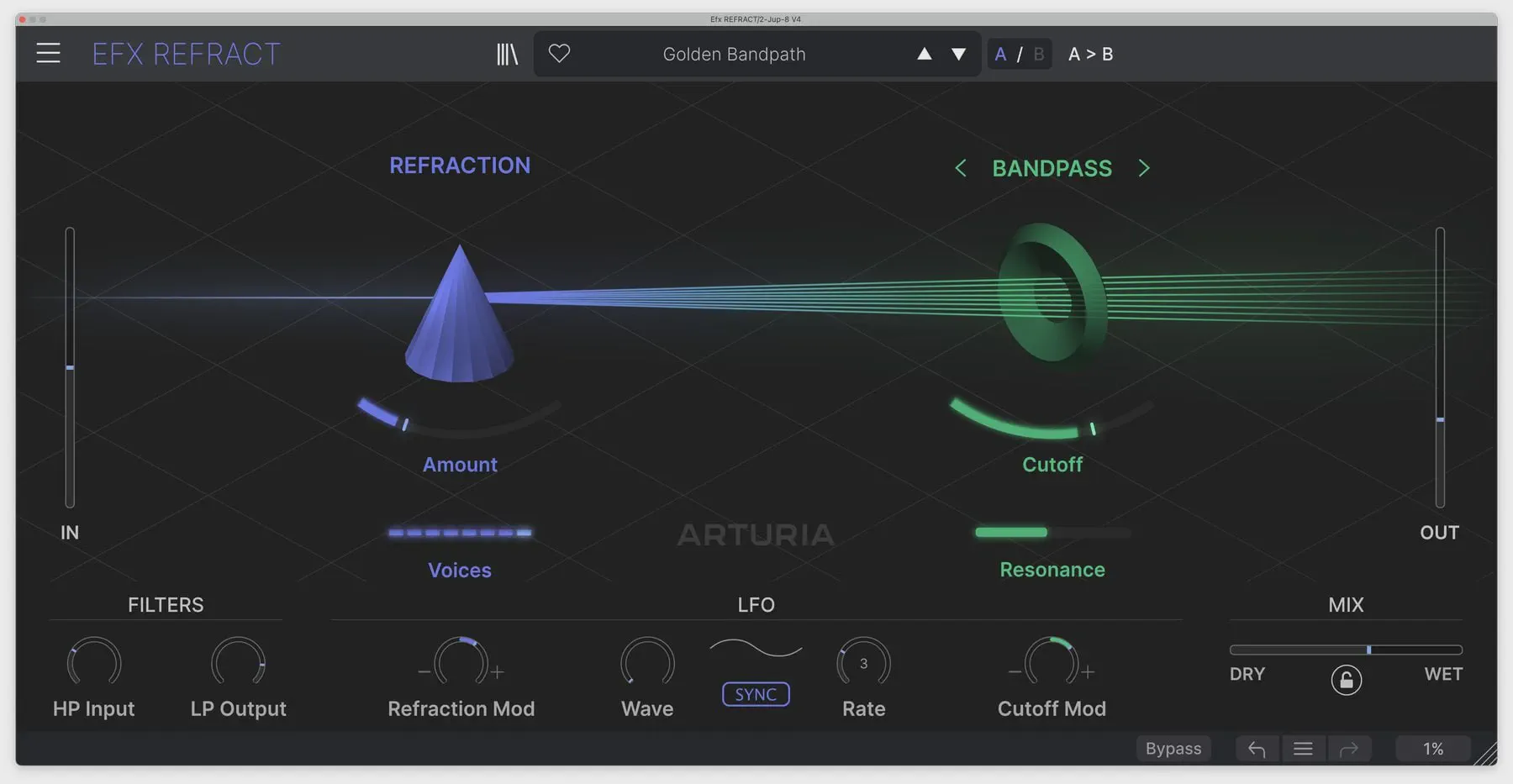Click the LFO sine waveform display
This screenshot has width=1513, height=784.
(x=756, y=650)
